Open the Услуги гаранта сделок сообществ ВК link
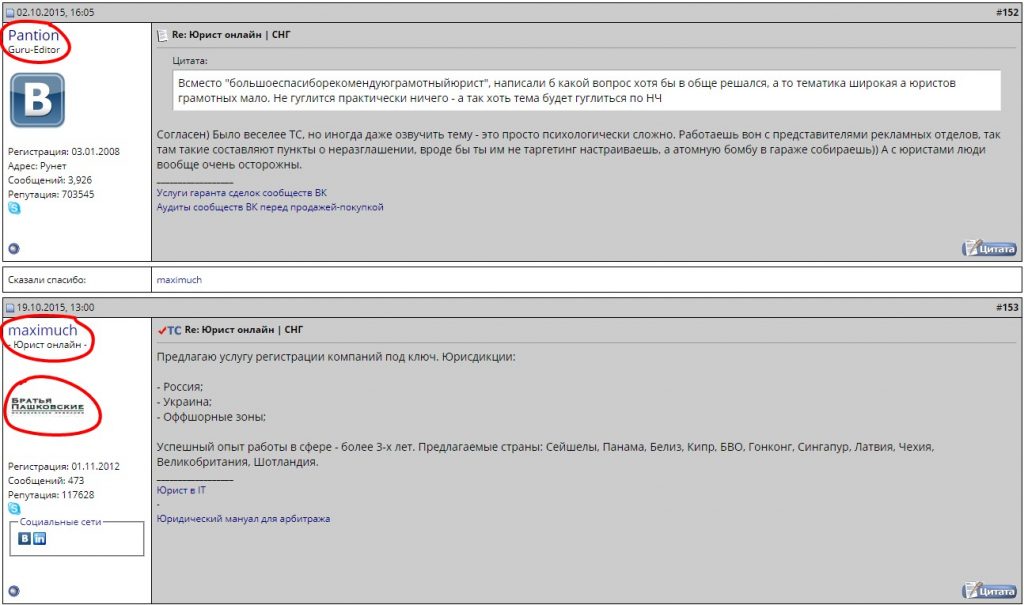Image resolution: width=1024 pixels, height=605 pixels. tap(241, 192)
